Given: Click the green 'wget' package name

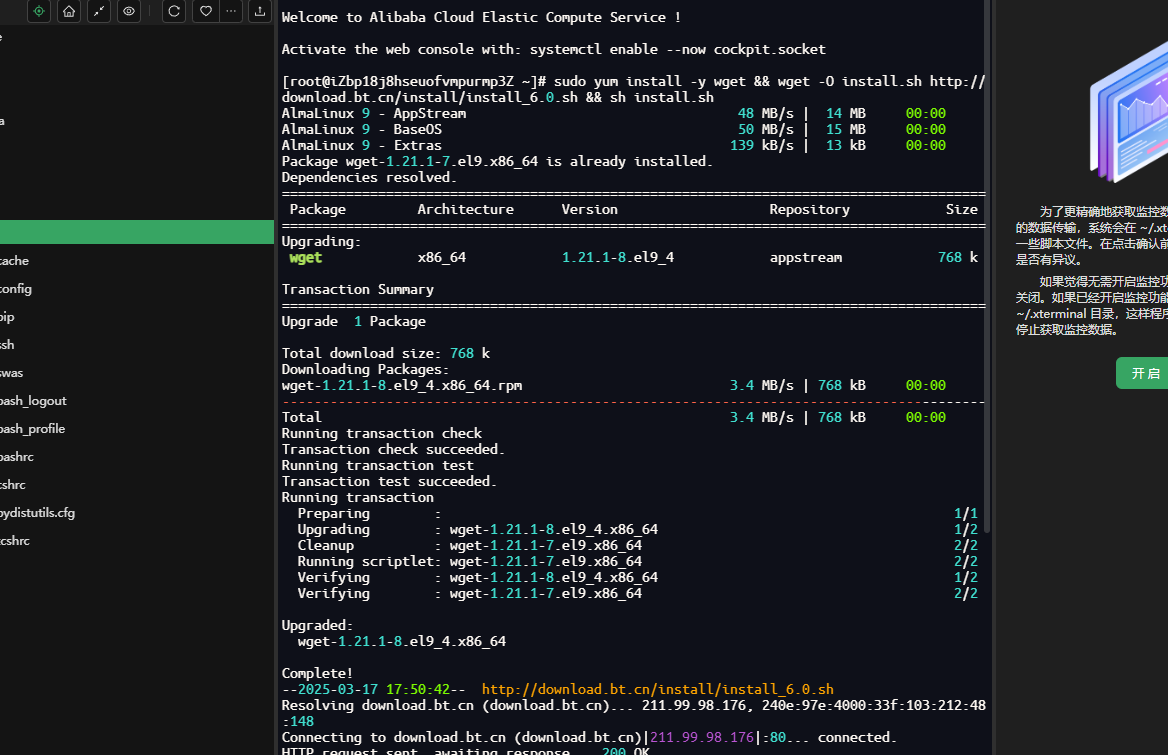Looking at the screenshot, I should tap(305, 258).
